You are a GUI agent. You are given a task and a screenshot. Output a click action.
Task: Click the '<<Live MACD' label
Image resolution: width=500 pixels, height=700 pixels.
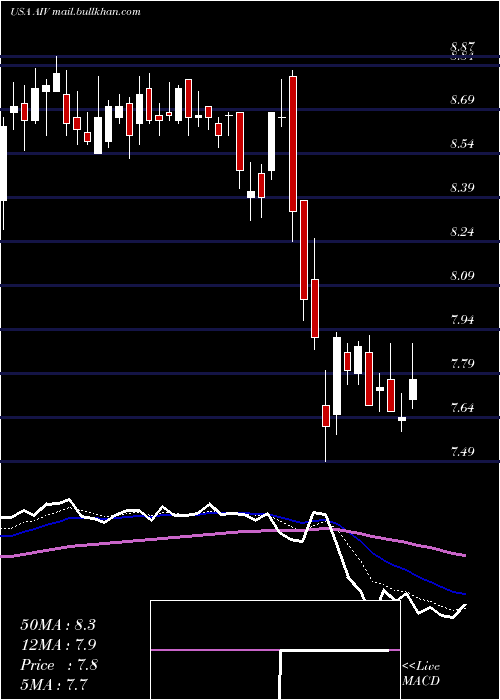(421, 673)
